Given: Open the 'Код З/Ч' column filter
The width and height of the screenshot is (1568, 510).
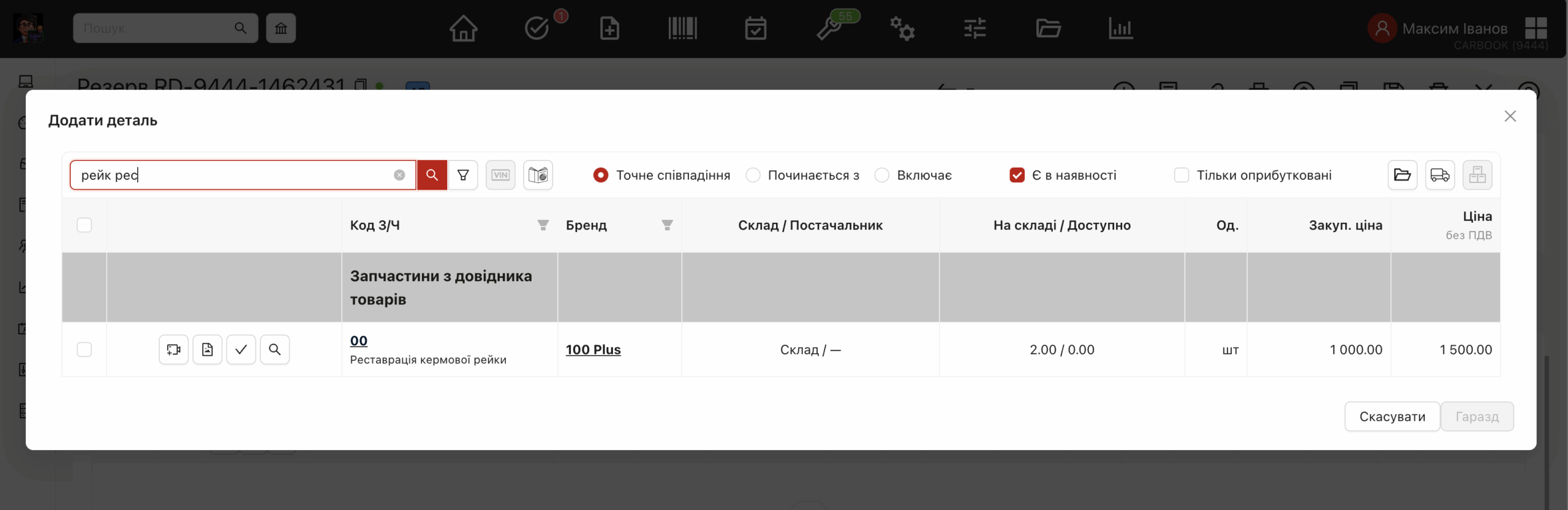Looking at the screenshot, I should point(543,225).
